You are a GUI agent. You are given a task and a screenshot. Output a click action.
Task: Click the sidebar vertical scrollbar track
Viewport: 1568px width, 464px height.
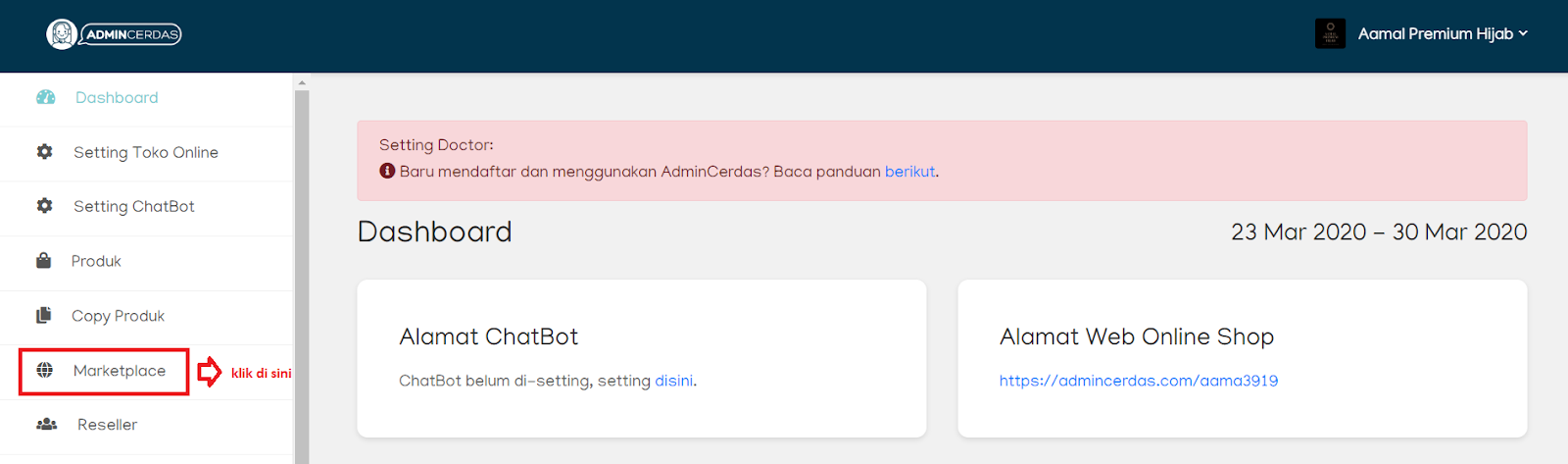(x=302, y=277)
